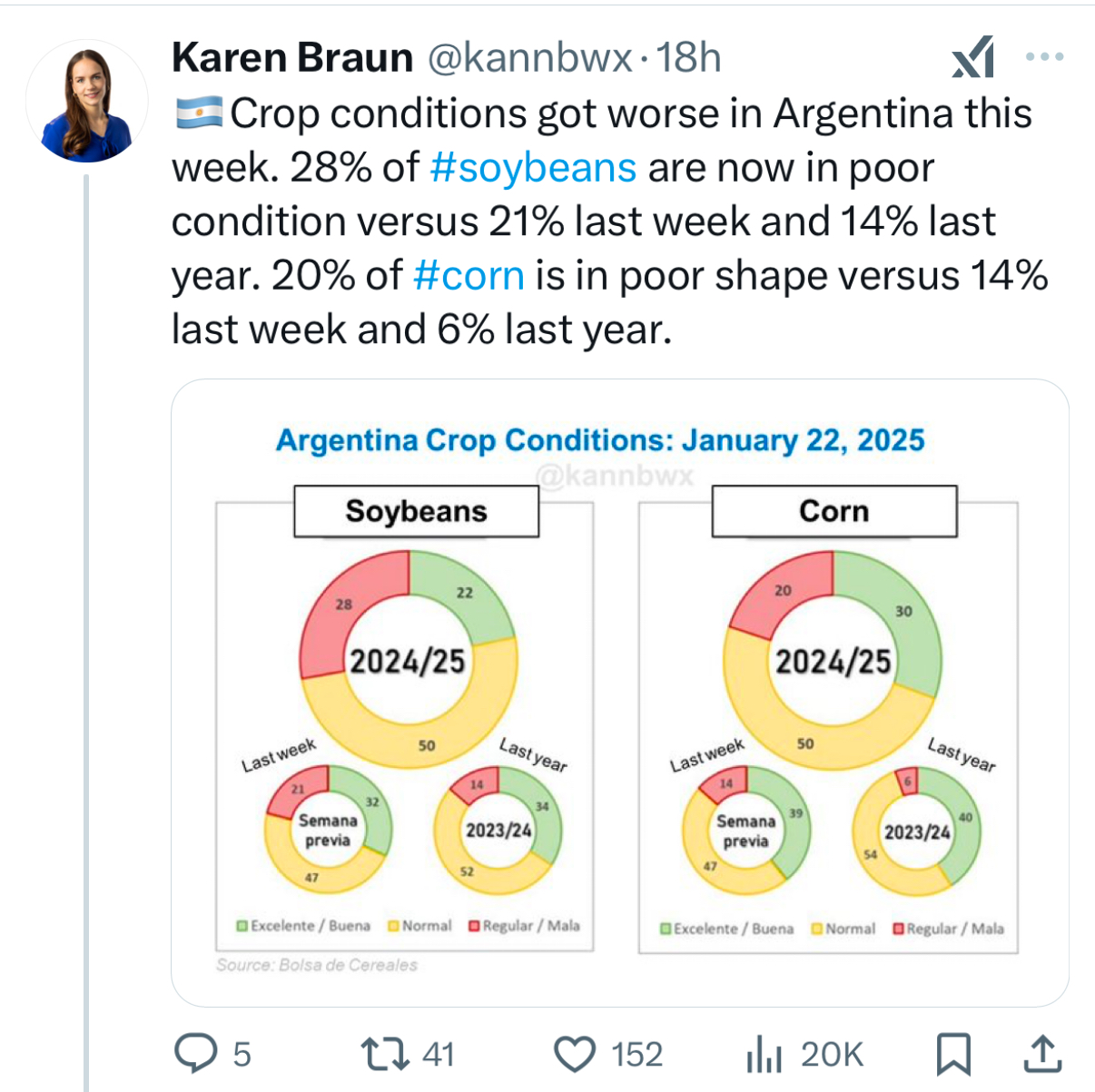Open the @kannbwx handle link
Screen dimensions: 1095x1092
pos(528,58)
